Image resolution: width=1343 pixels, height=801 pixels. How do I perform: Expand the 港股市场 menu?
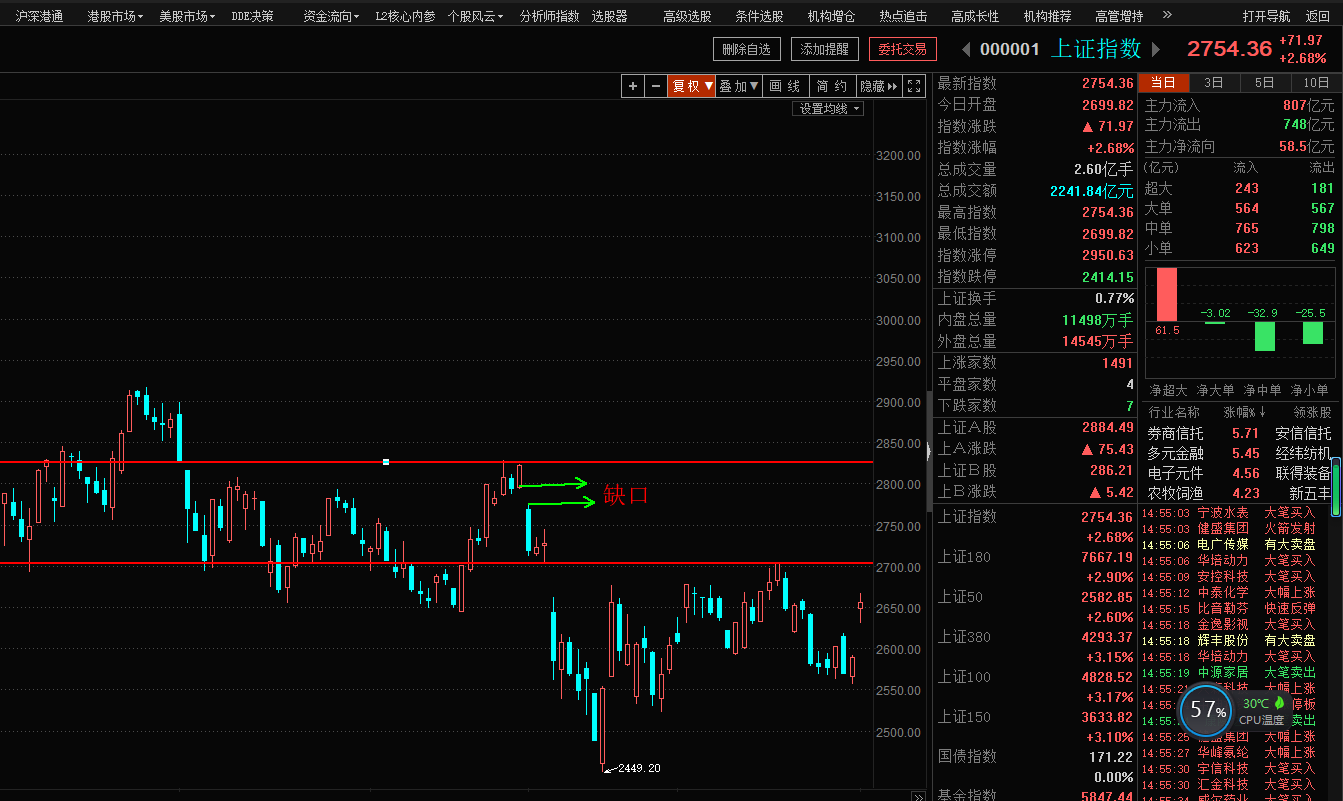pyautogui.click(x=115, y=16)
